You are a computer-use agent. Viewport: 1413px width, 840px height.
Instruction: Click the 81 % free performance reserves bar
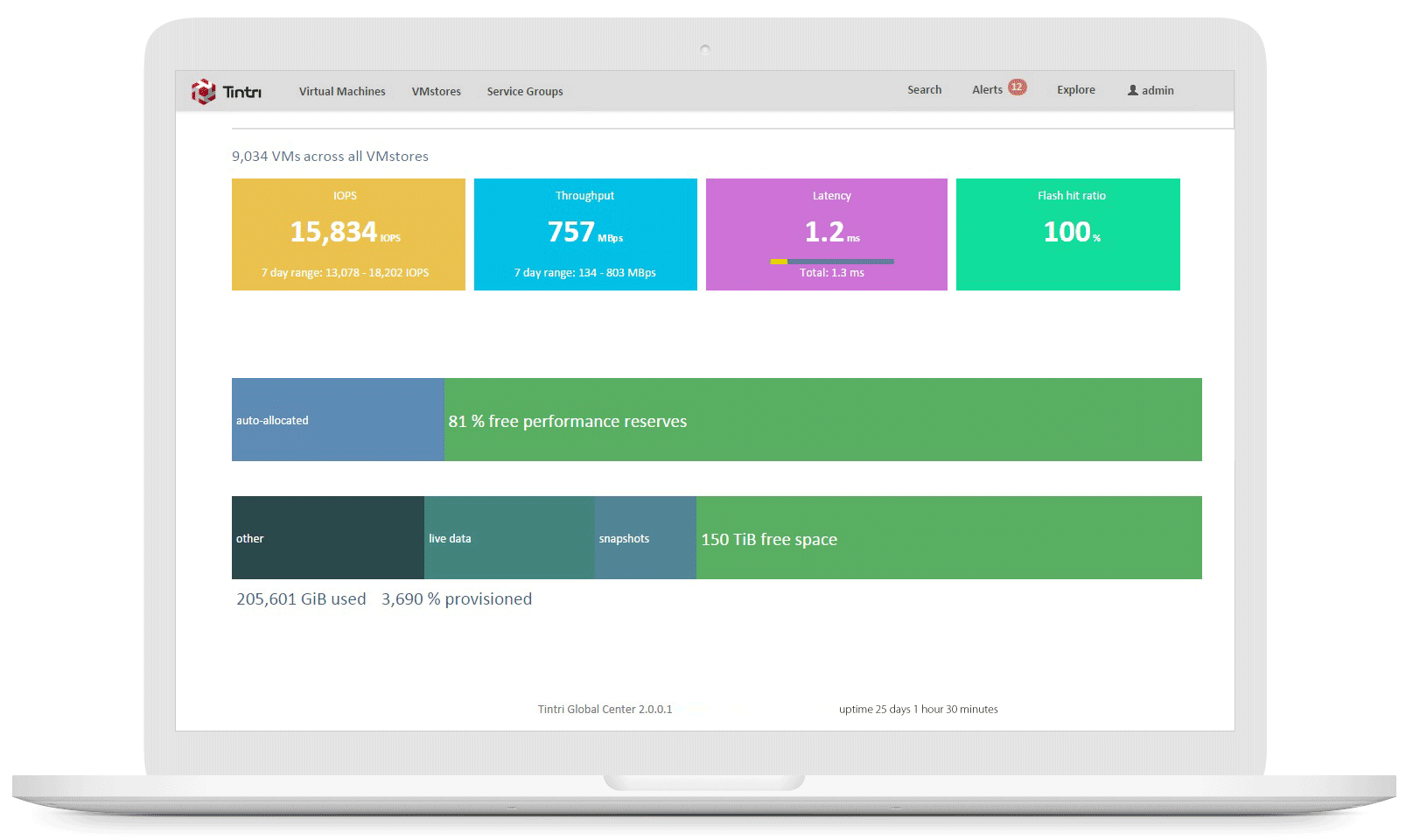[823, 420]
